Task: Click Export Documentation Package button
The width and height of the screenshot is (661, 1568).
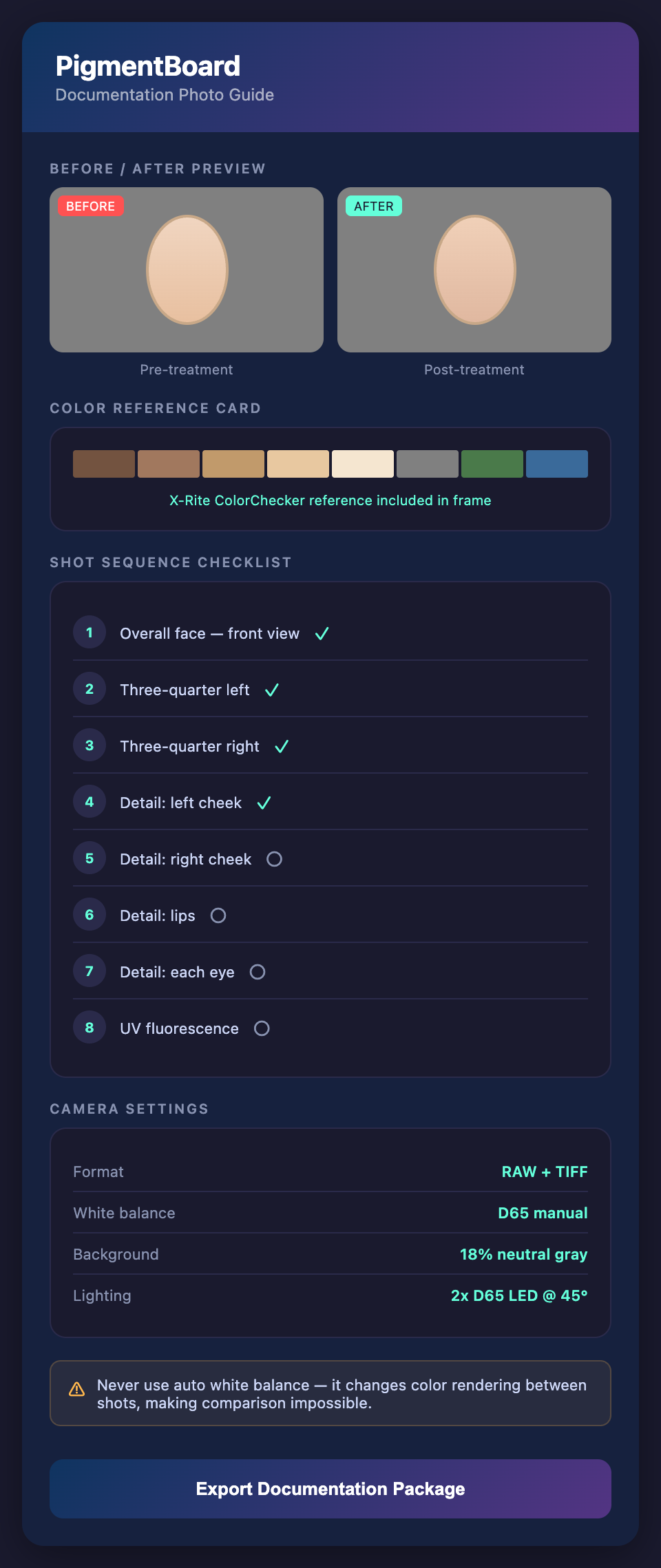Action: tap(330, 1489)
